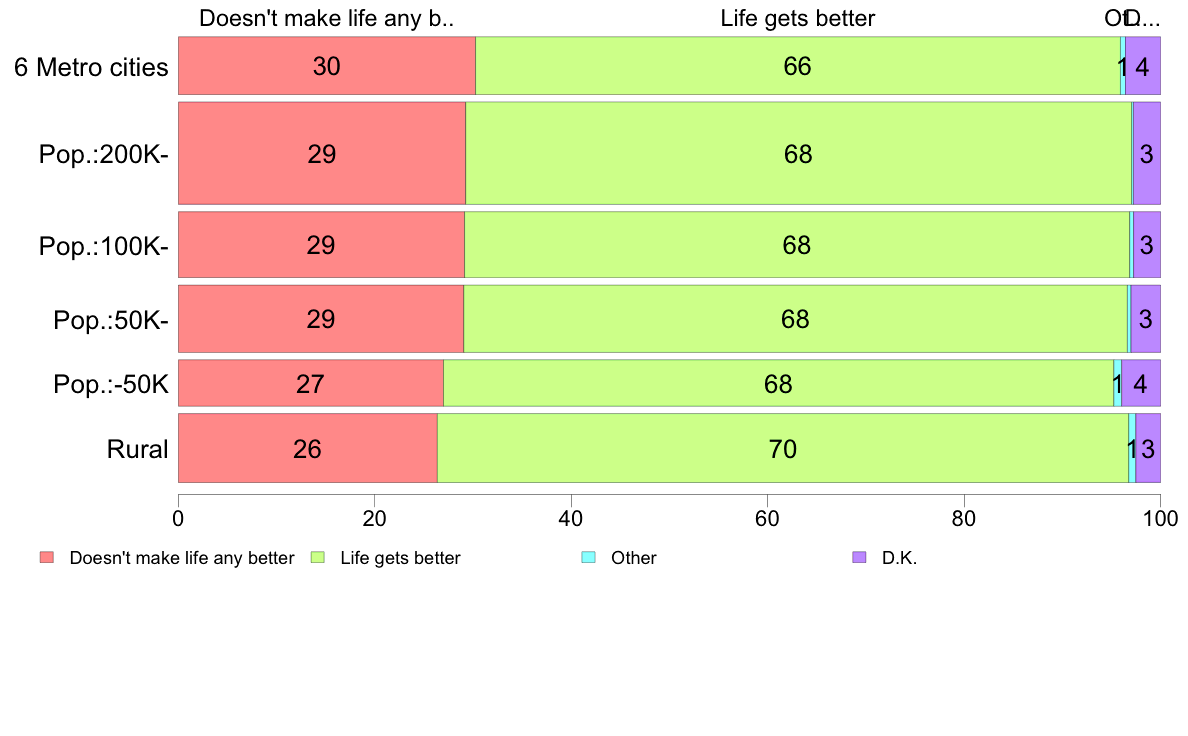This screenshot has height=736, width=1188.
Task: Select the red 29 segment for Pop.:200K-
Action: pos(322,154)
